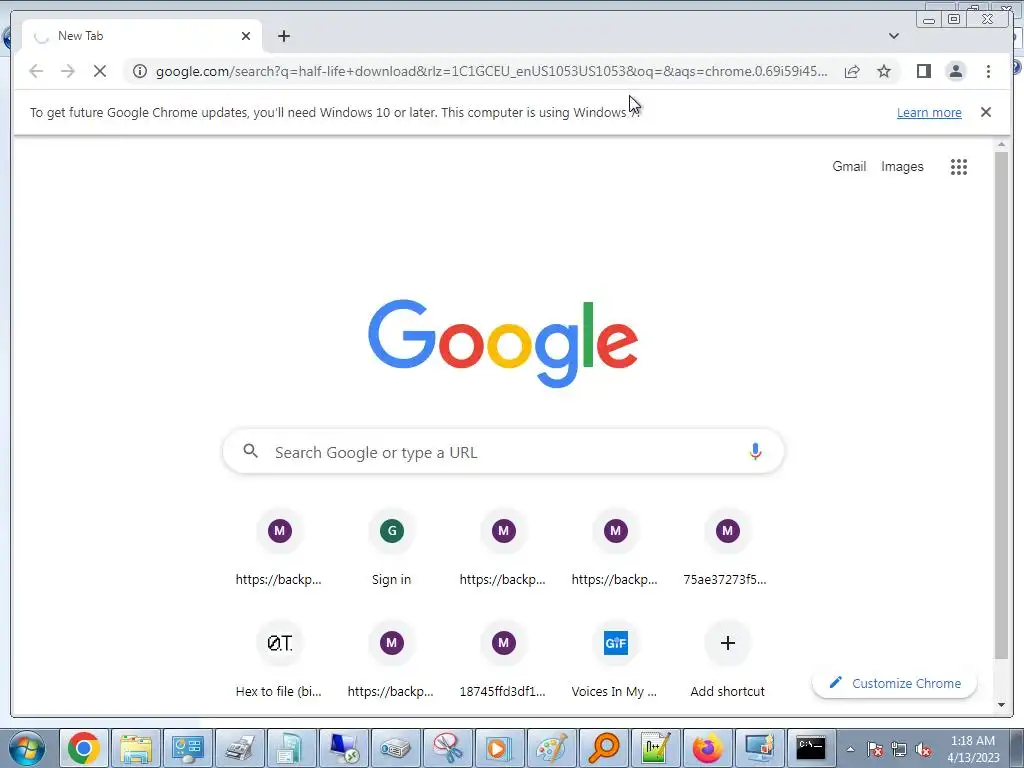
Task: Open Action Center flag icon
Action: [x=875, y=749]
